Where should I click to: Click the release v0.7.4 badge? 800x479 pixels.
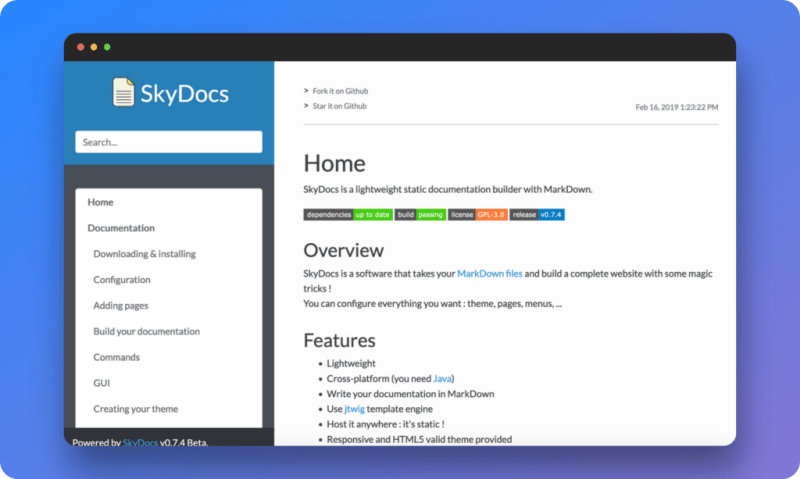537,215
